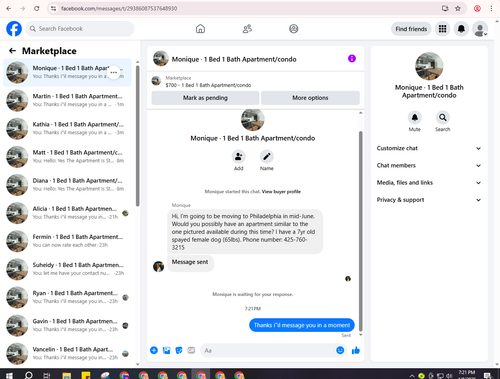500x379 pixels.
Task: Reload the page in the browser
Action: pos(37,8)
